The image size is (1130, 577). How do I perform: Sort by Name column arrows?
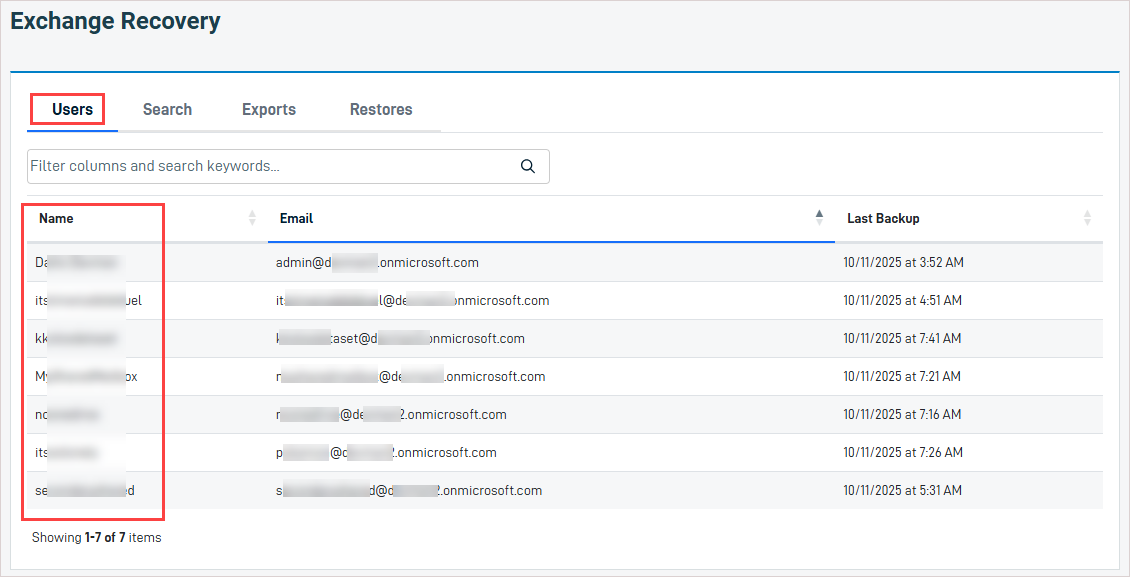coord(252,218)
